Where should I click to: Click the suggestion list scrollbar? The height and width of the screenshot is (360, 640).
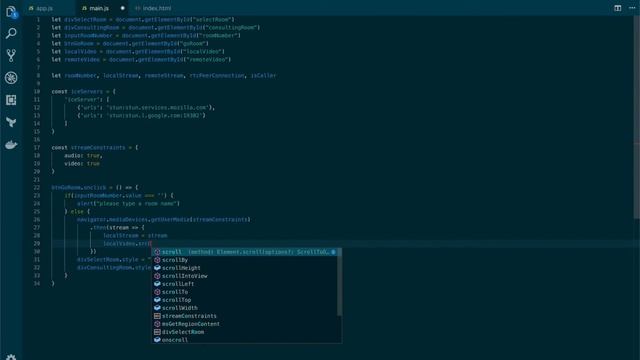tap(340, 282)
